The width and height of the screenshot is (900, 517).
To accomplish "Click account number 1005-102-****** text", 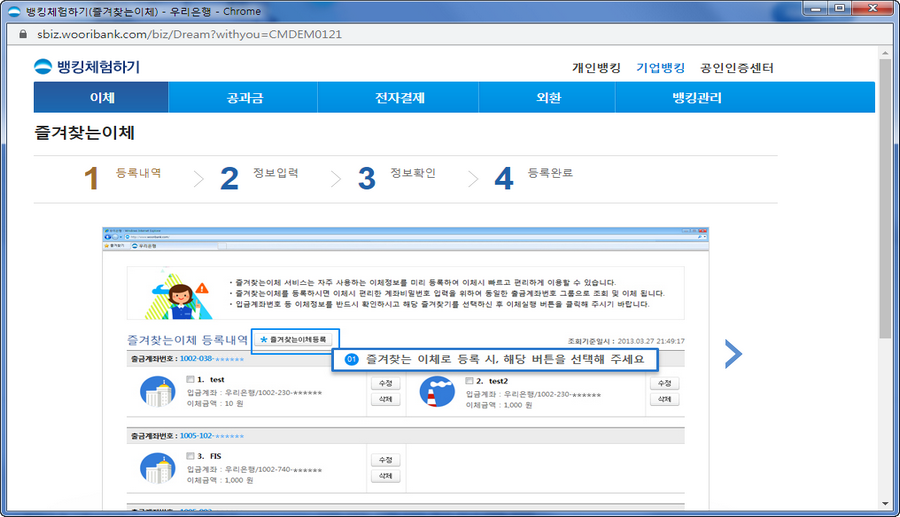I will pos(212,436).
